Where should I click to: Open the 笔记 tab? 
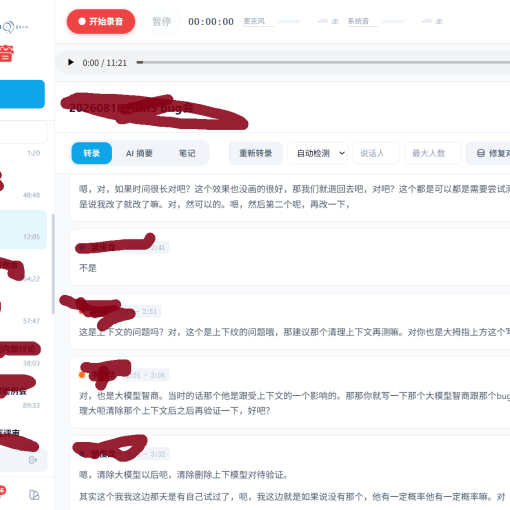(x=187, y=153)
